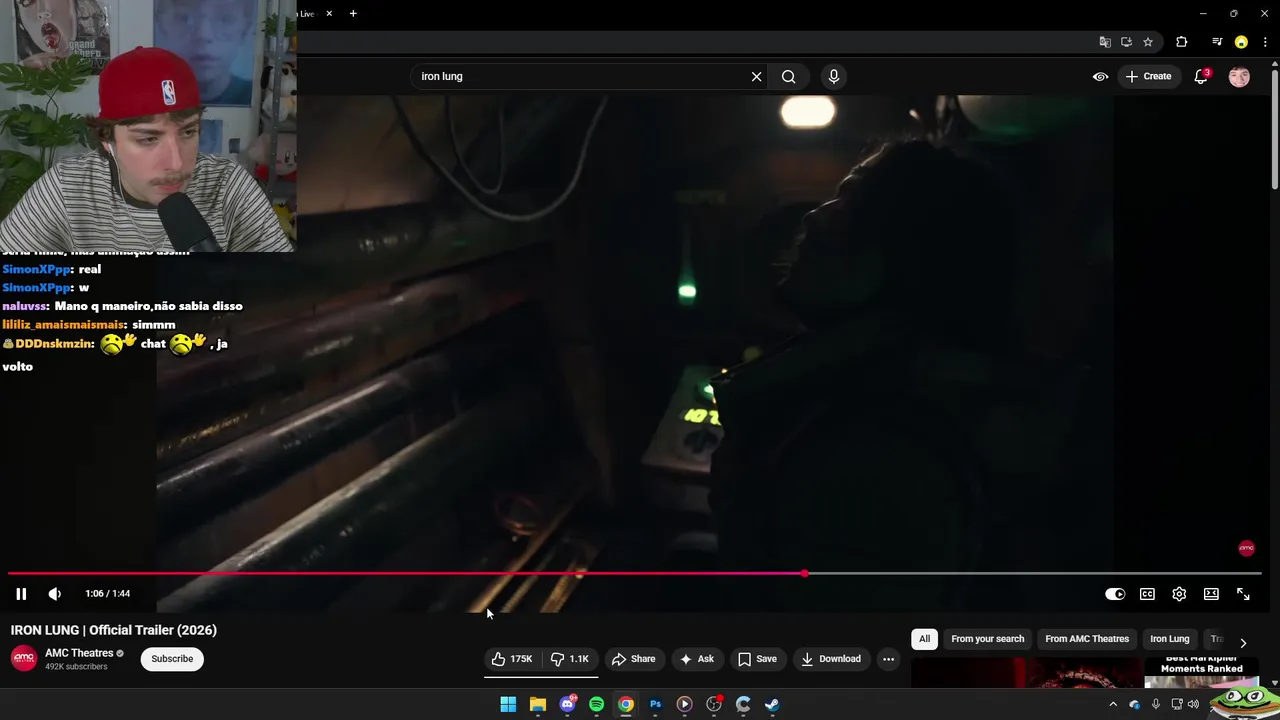Open Spotify from taskbar

point(597,704)
